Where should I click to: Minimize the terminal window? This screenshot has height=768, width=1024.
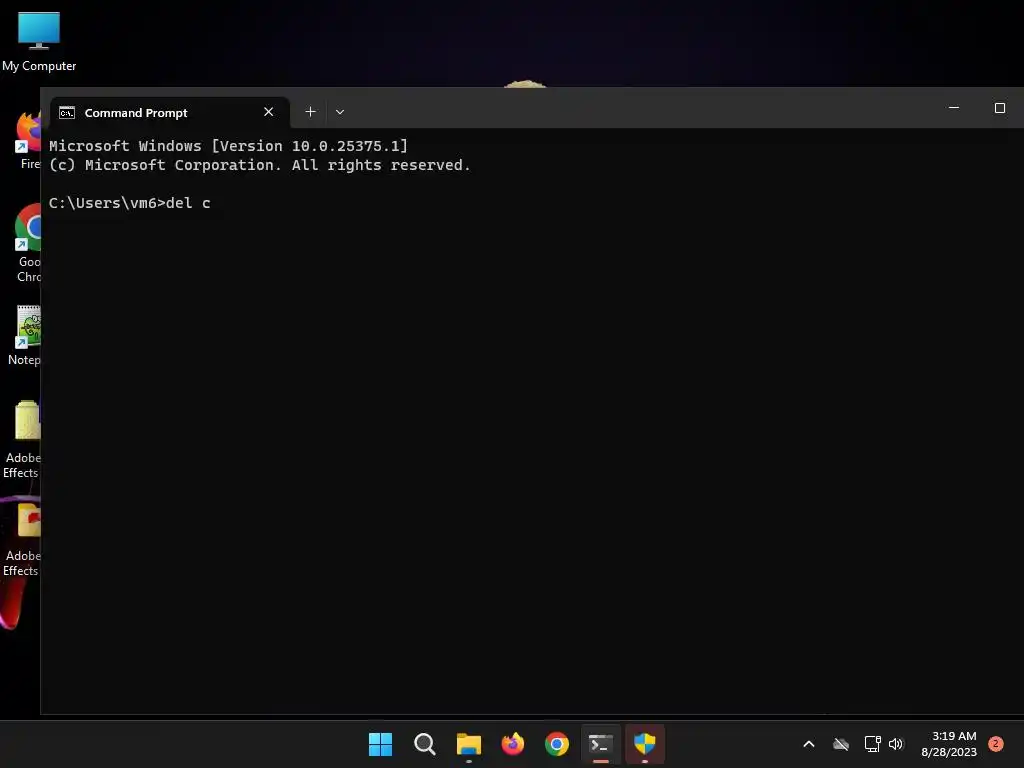[953, 108]
